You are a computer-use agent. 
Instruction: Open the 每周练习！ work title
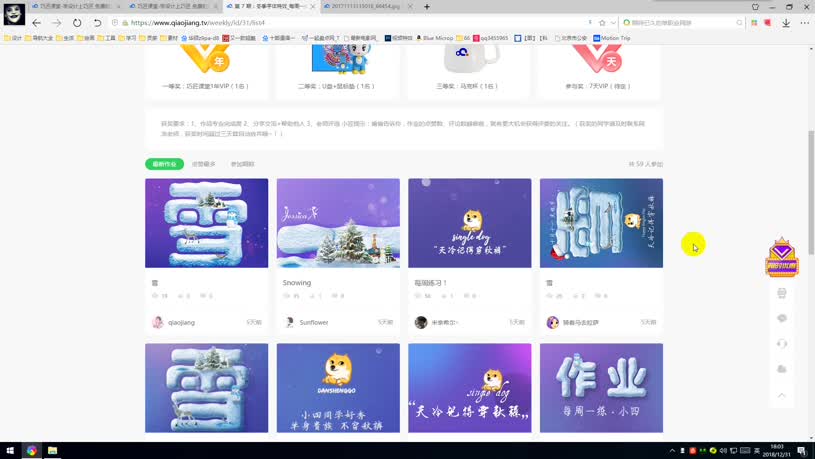tap(430, 283)
